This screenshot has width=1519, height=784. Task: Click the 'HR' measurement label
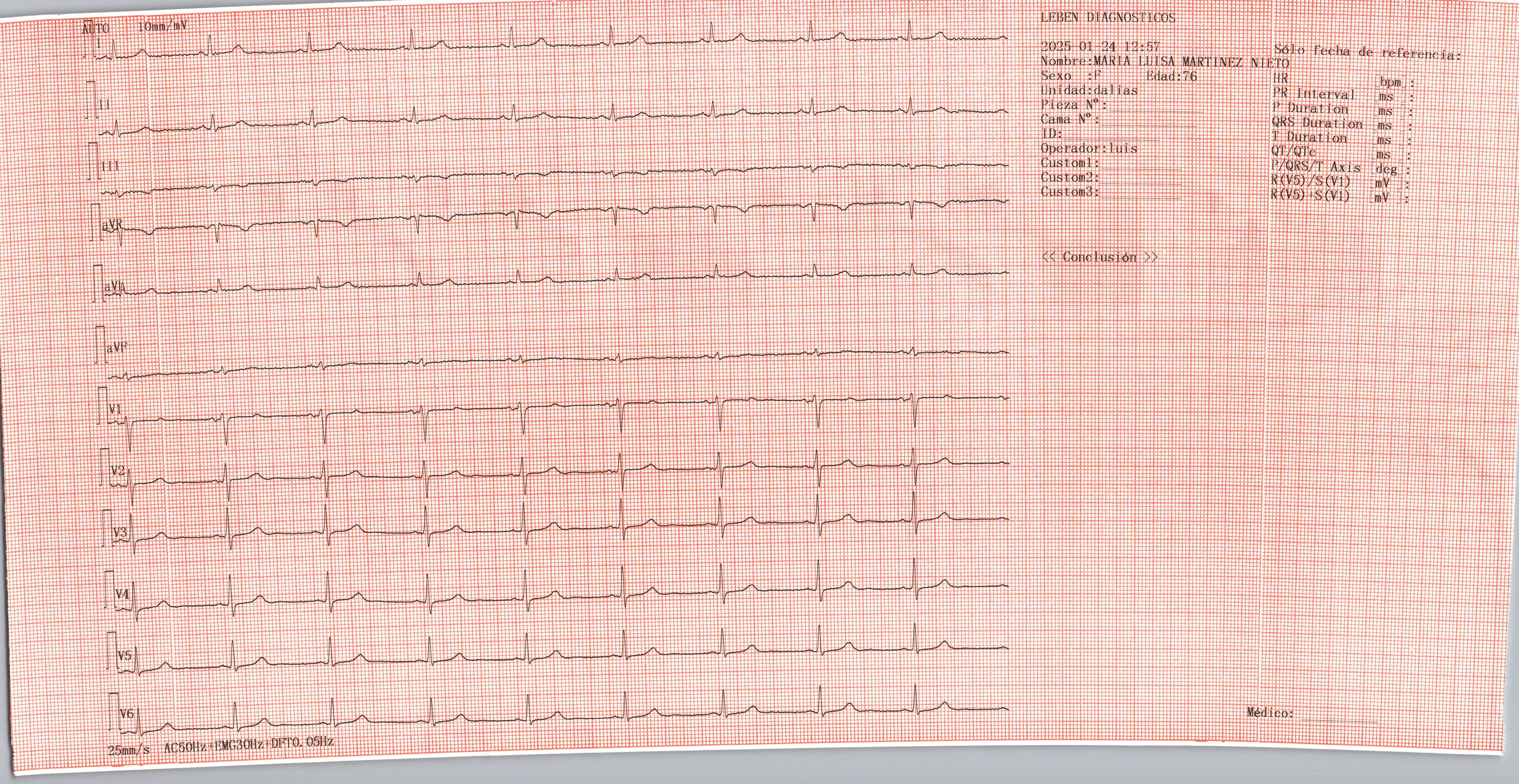[1281, 78]
